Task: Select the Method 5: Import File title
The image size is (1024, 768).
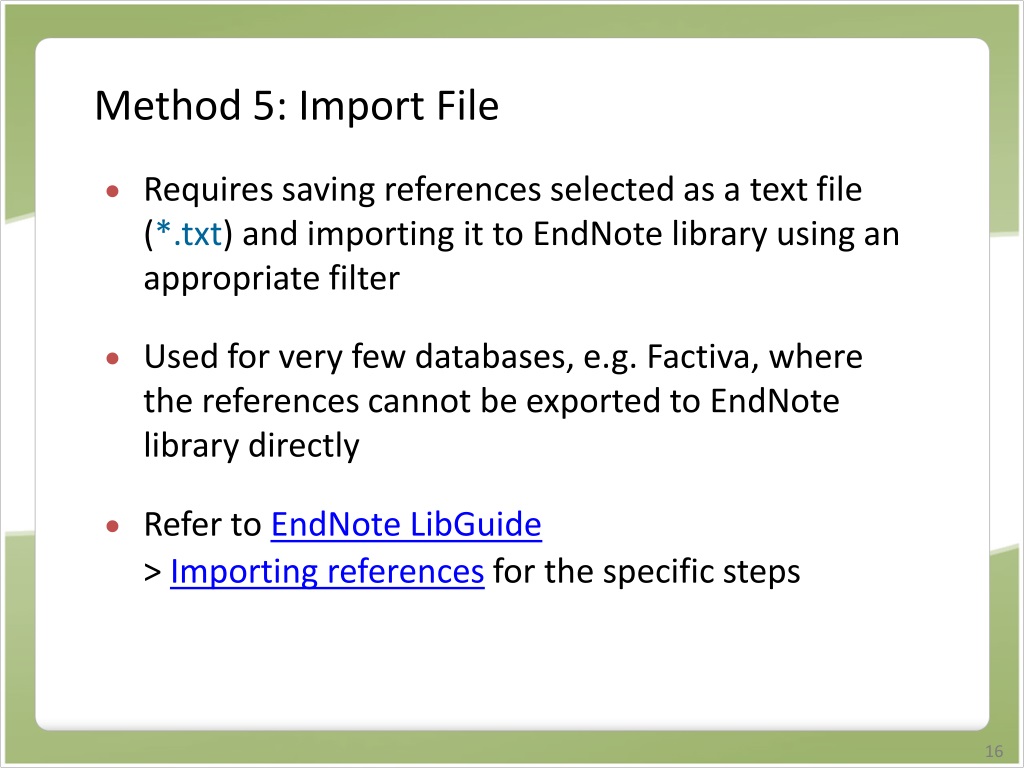Action: click(297, 105)
